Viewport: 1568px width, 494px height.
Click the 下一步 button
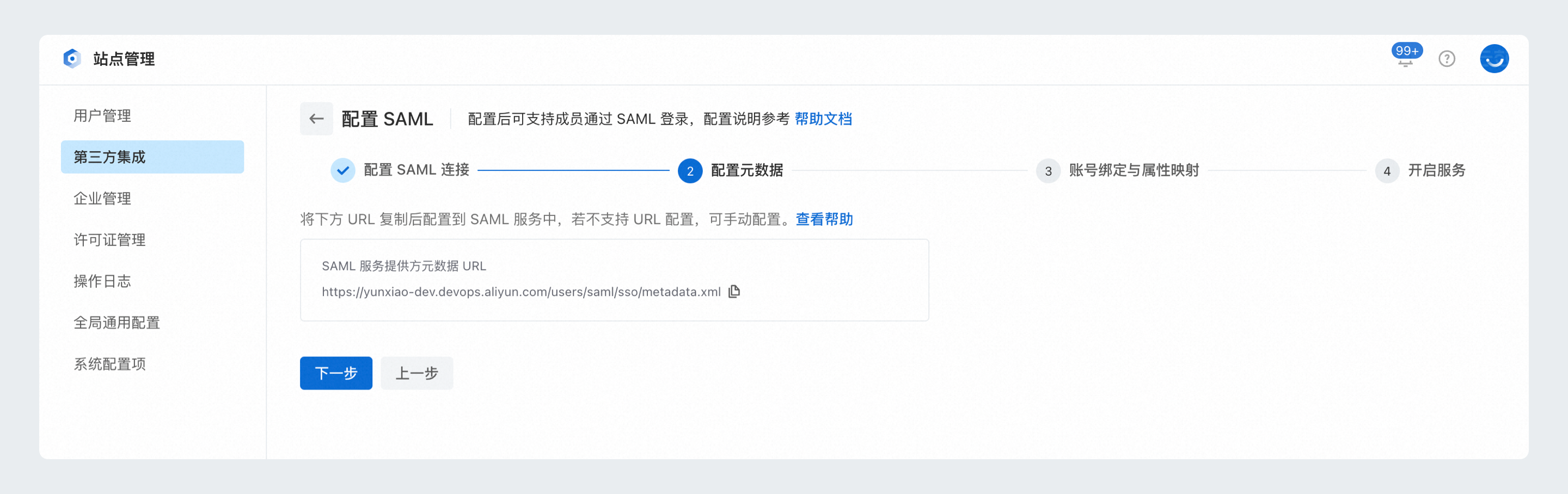(336, 373)
